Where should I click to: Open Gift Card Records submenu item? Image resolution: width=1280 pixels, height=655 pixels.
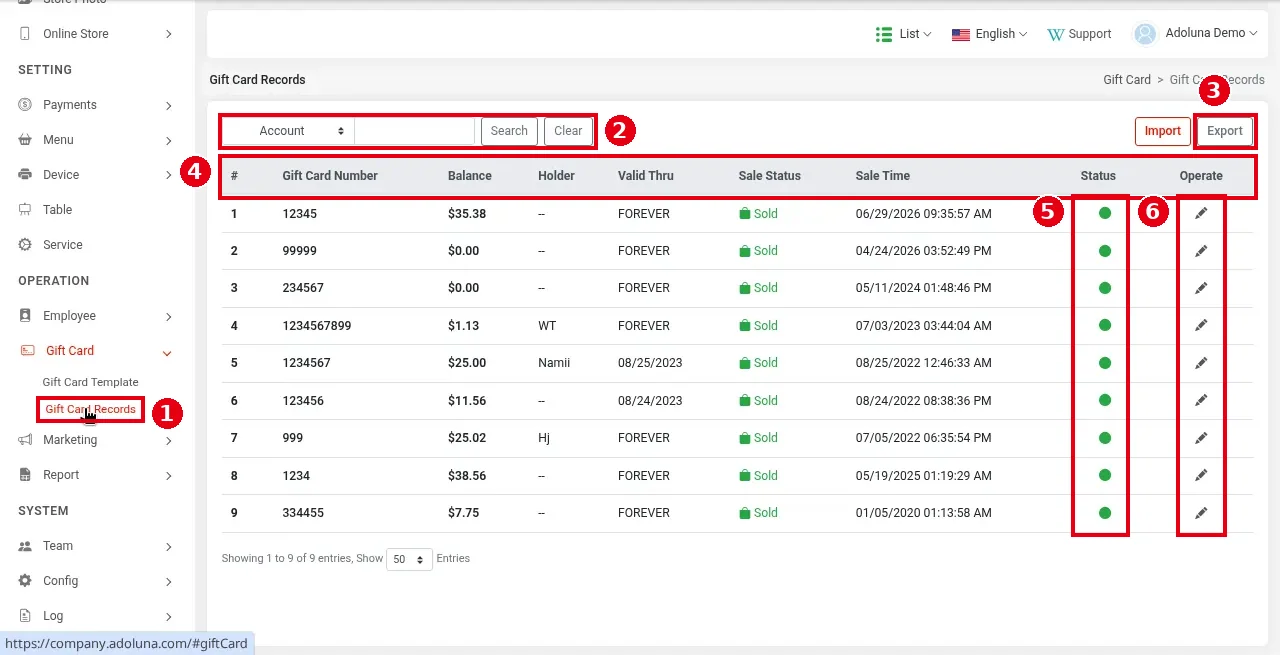click(90, 409)
